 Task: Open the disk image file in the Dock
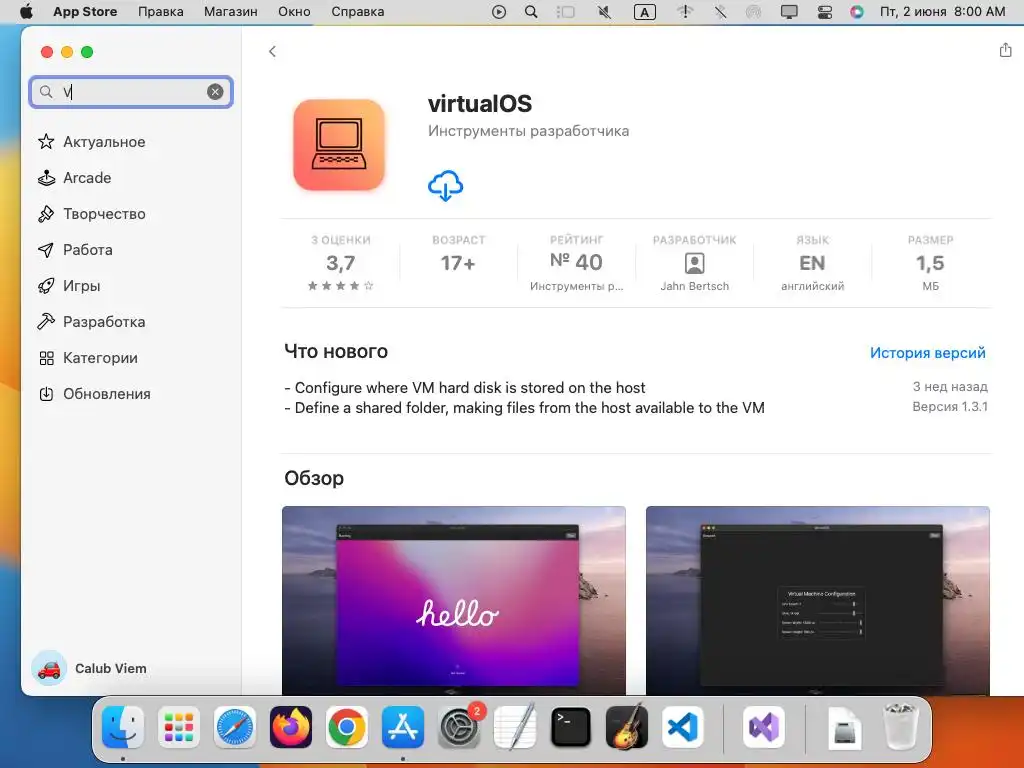(845, 728)
